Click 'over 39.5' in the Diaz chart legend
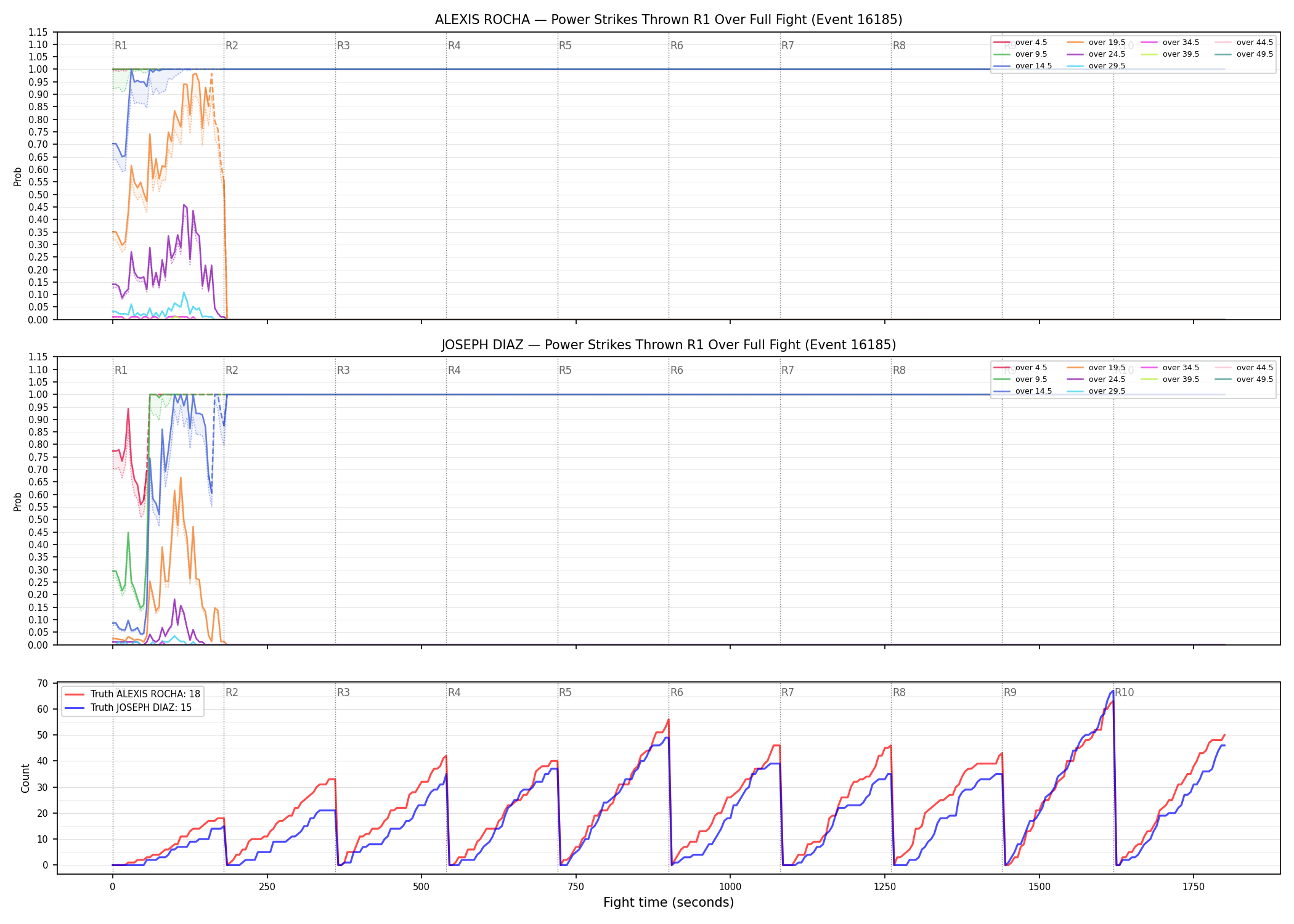The height and width of the screenshot is (924, 1294). (1181, 379)
